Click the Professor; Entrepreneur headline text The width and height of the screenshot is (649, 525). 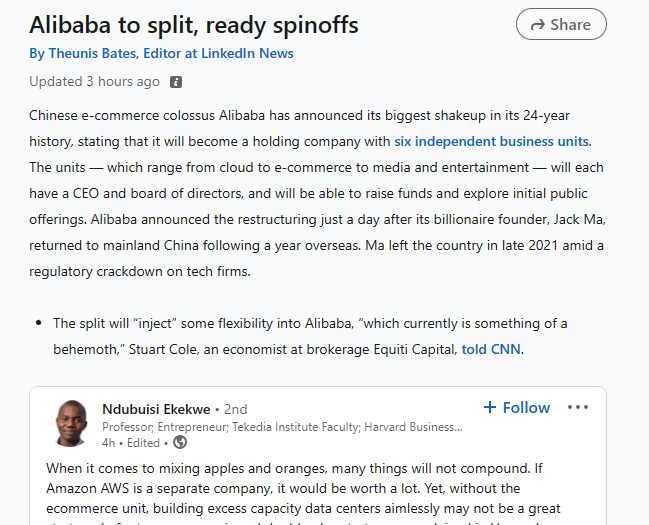(x=282, y=426)
